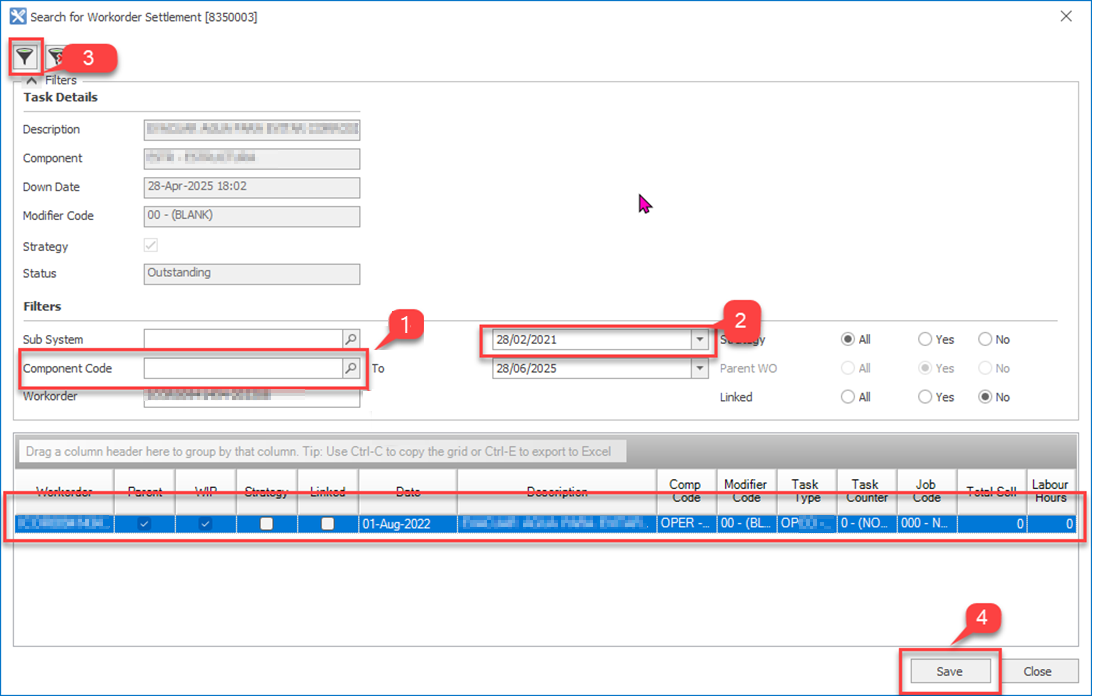
Task: Sort by Strategy column header
Action: 267,491
